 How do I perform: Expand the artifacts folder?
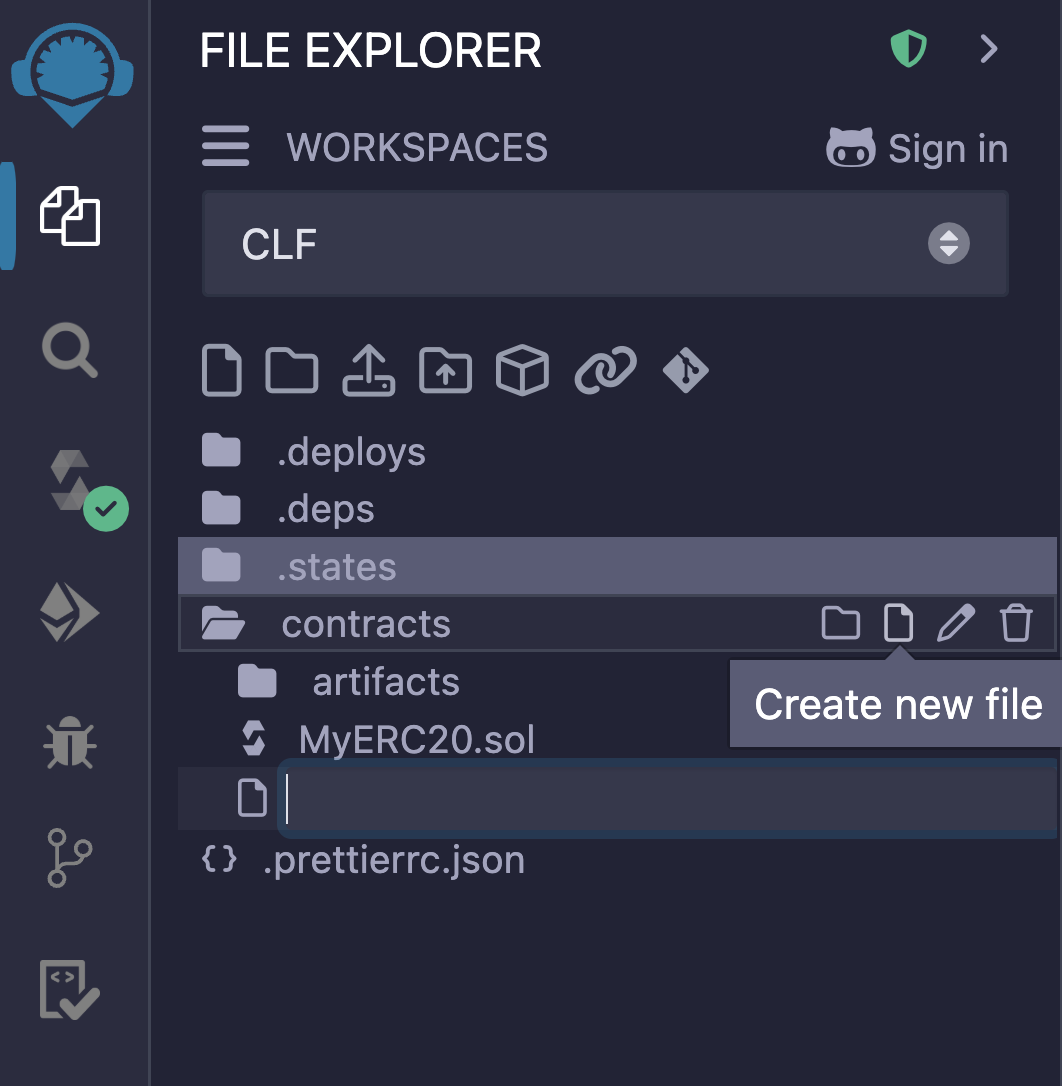point(385,683)
